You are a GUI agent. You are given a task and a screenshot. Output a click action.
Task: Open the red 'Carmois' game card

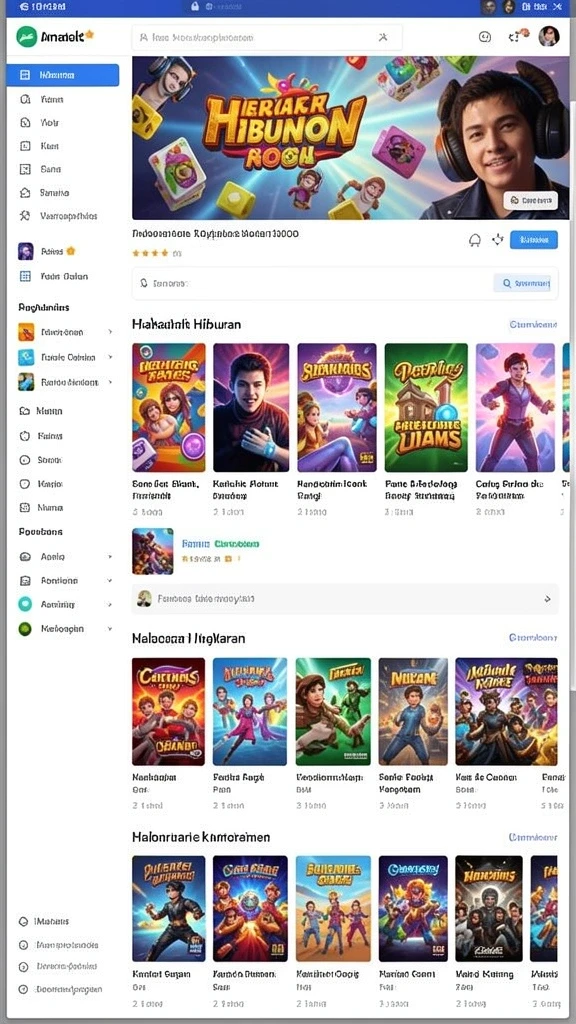tap(168, 711)
